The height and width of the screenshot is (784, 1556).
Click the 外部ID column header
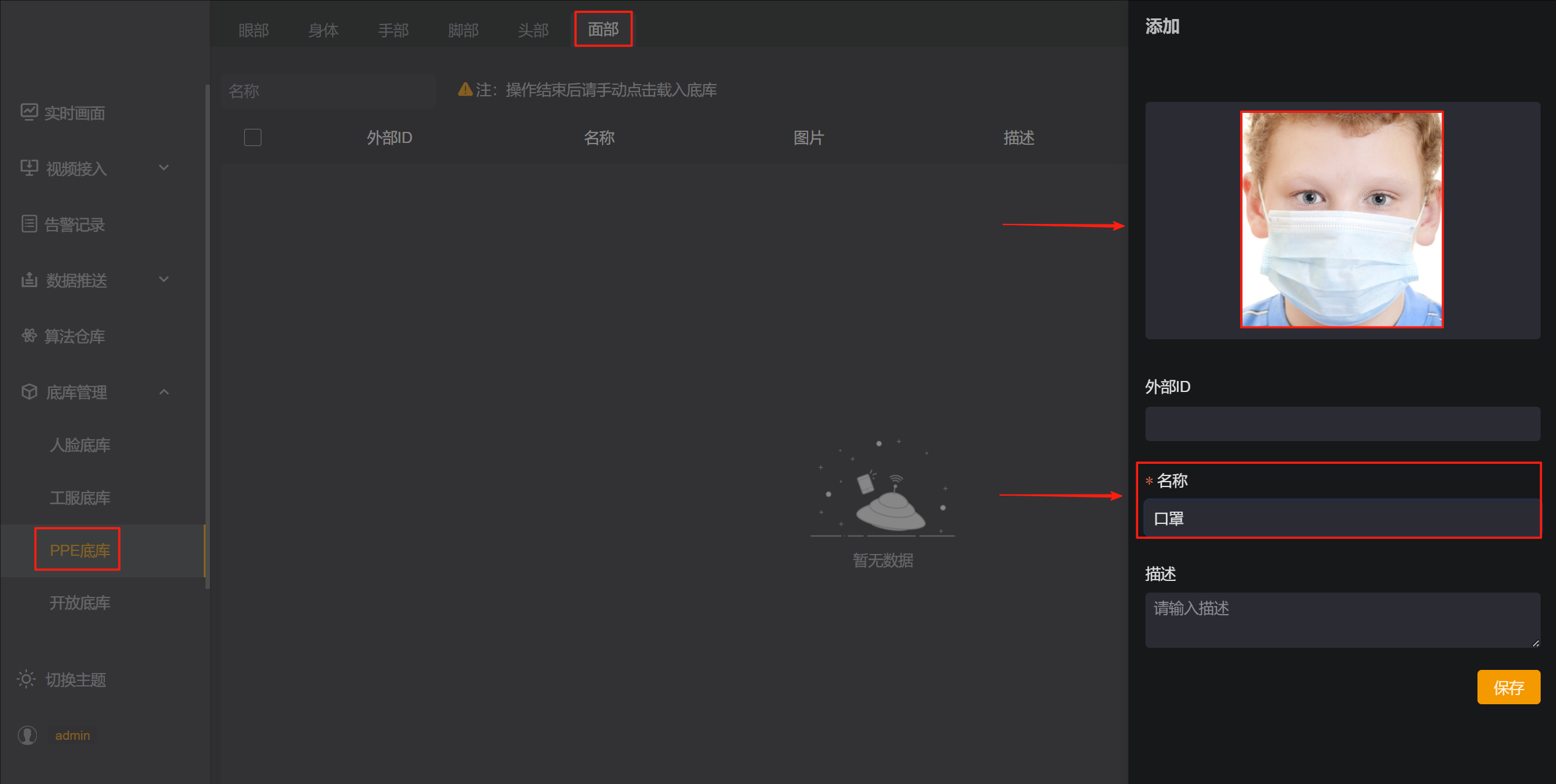pyautogui.click(x=390, y=137)
